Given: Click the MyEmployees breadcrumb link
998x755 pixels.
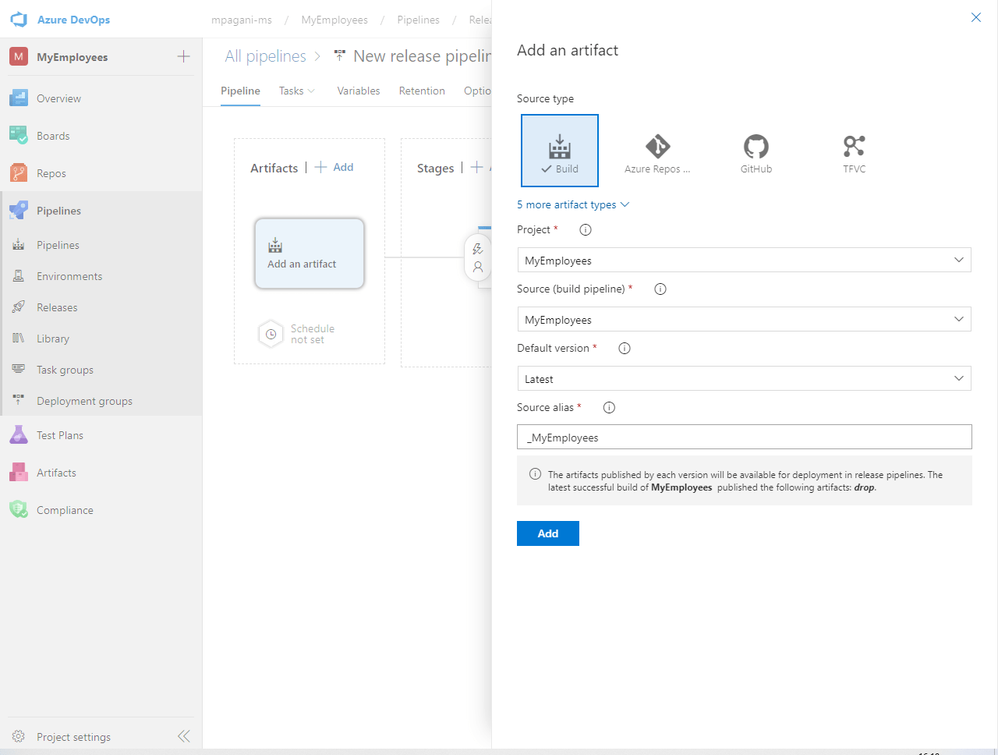Looking at the screenshot, I should pos(334,20).
